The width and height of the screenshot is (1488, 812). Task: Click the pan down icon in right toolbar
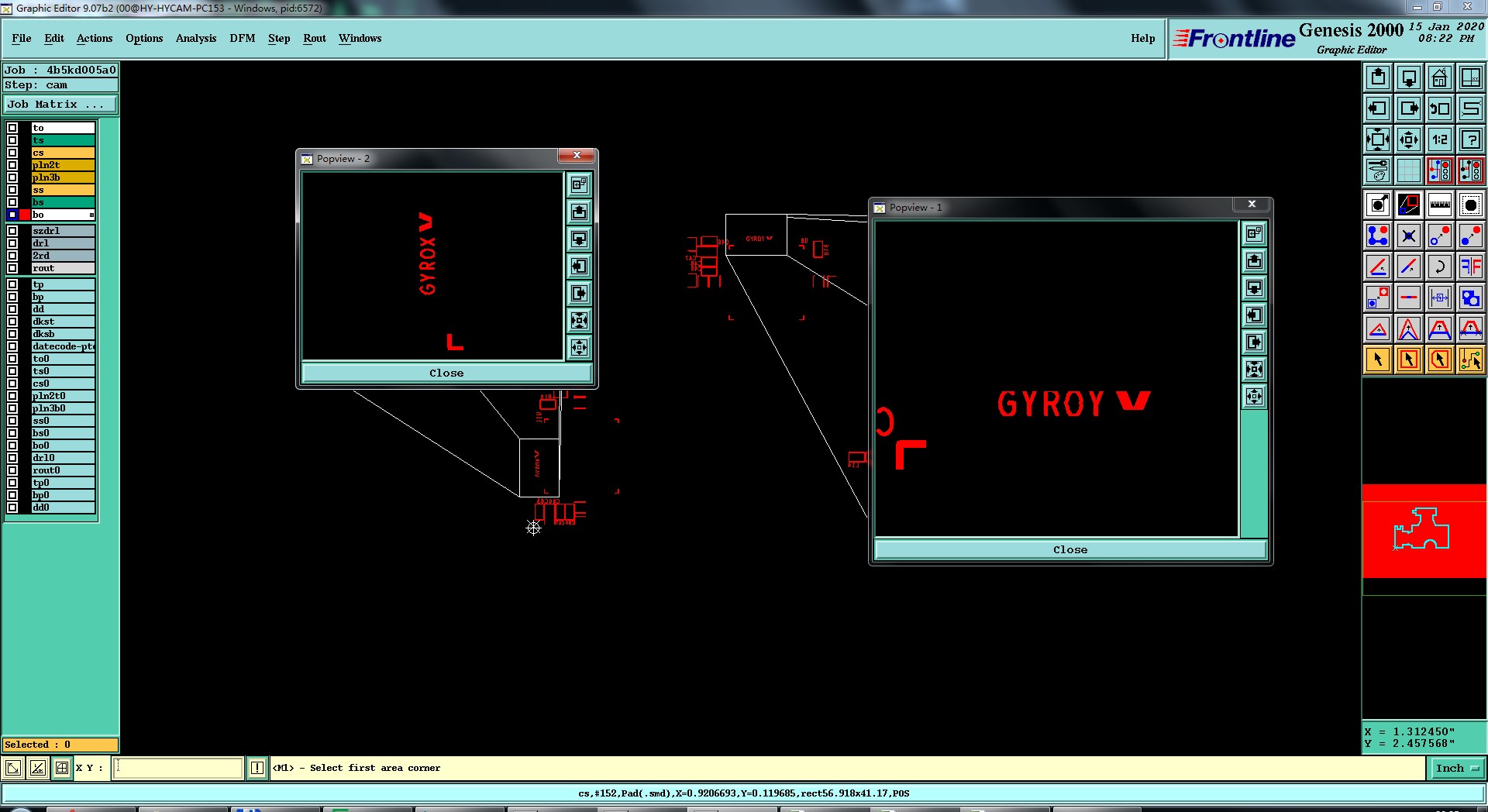pos(1409,77)
